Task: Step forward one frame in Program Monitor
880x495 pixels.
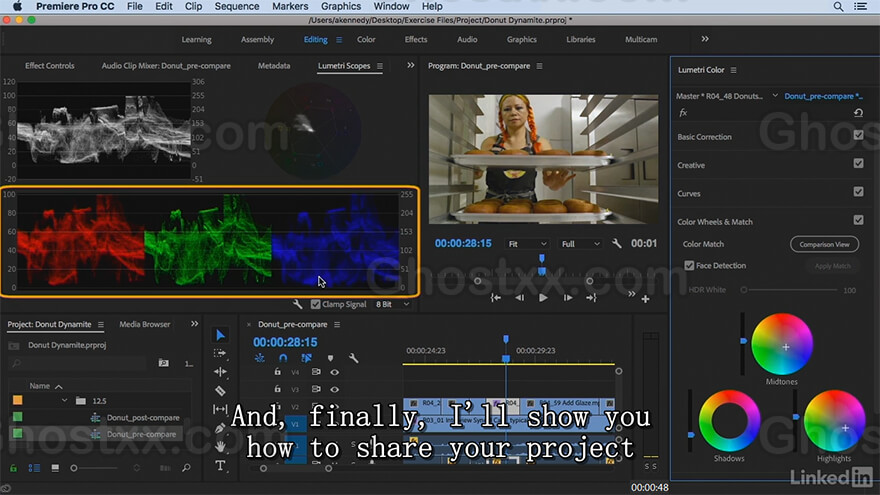Action: 568,298
